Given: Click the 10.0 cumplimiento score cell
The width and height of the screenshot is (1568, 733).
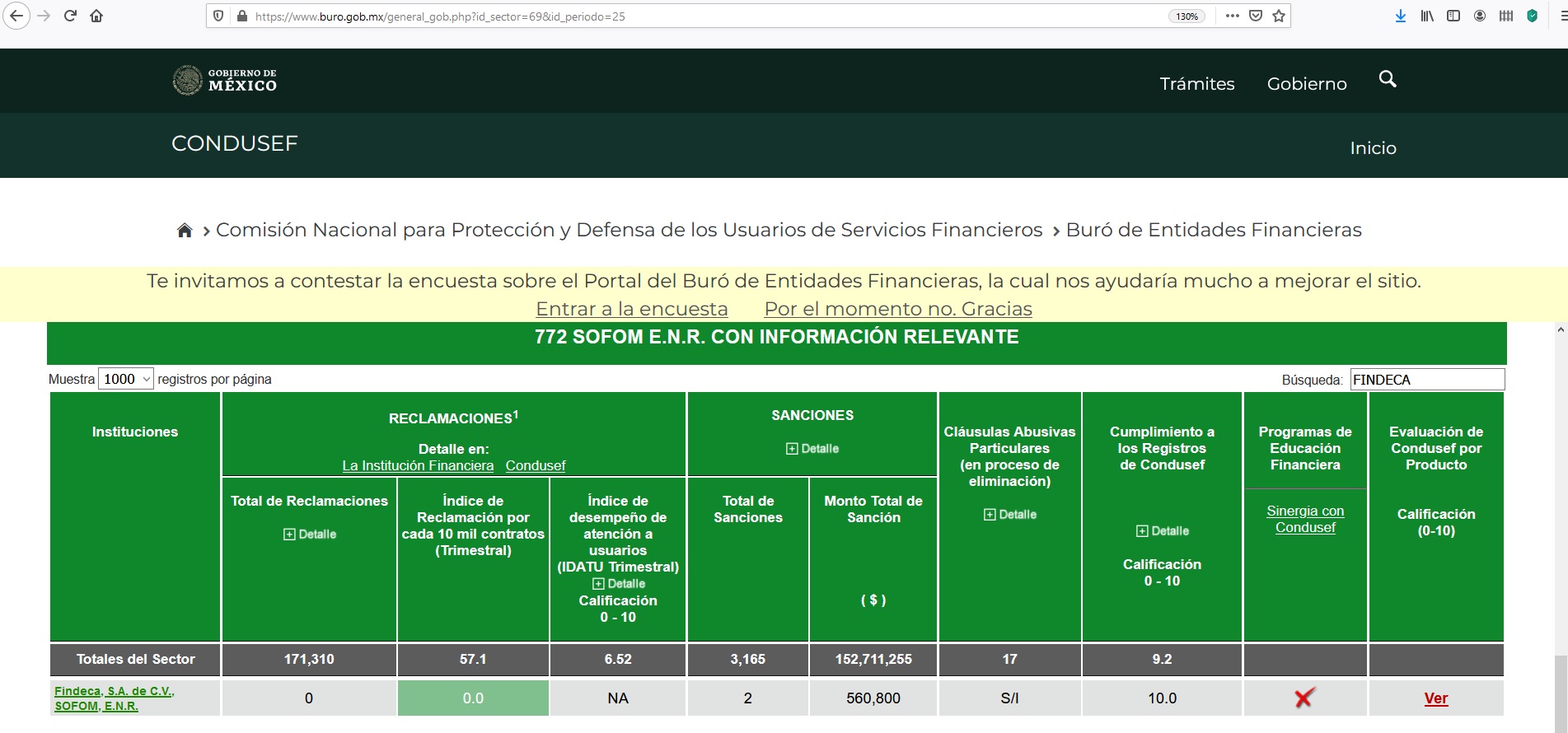Looking at the screenshot, I should pyautogui.click(x=1162, y=698).
